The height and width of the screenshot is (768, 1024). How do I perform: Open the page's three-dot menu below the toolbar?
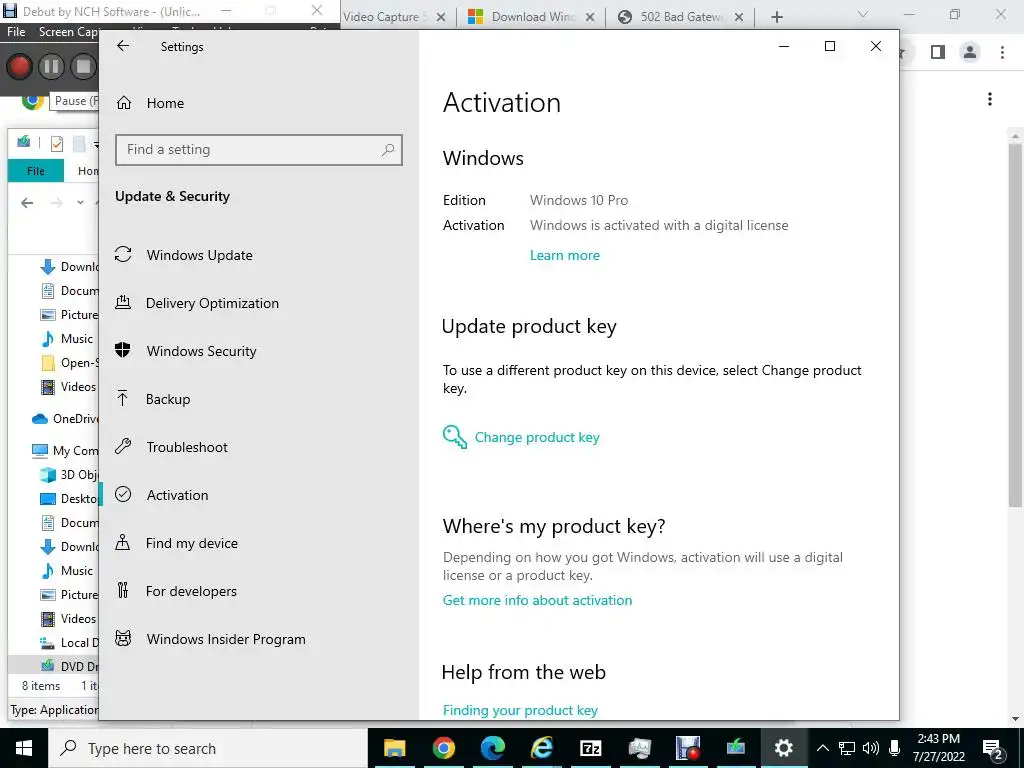[x=990, y=99]
